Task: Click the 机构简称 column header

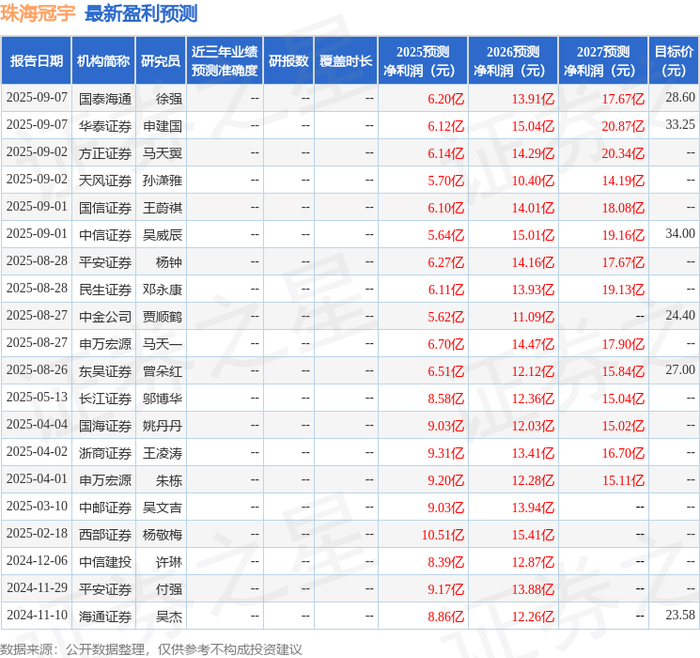Action: pos(104,61)
